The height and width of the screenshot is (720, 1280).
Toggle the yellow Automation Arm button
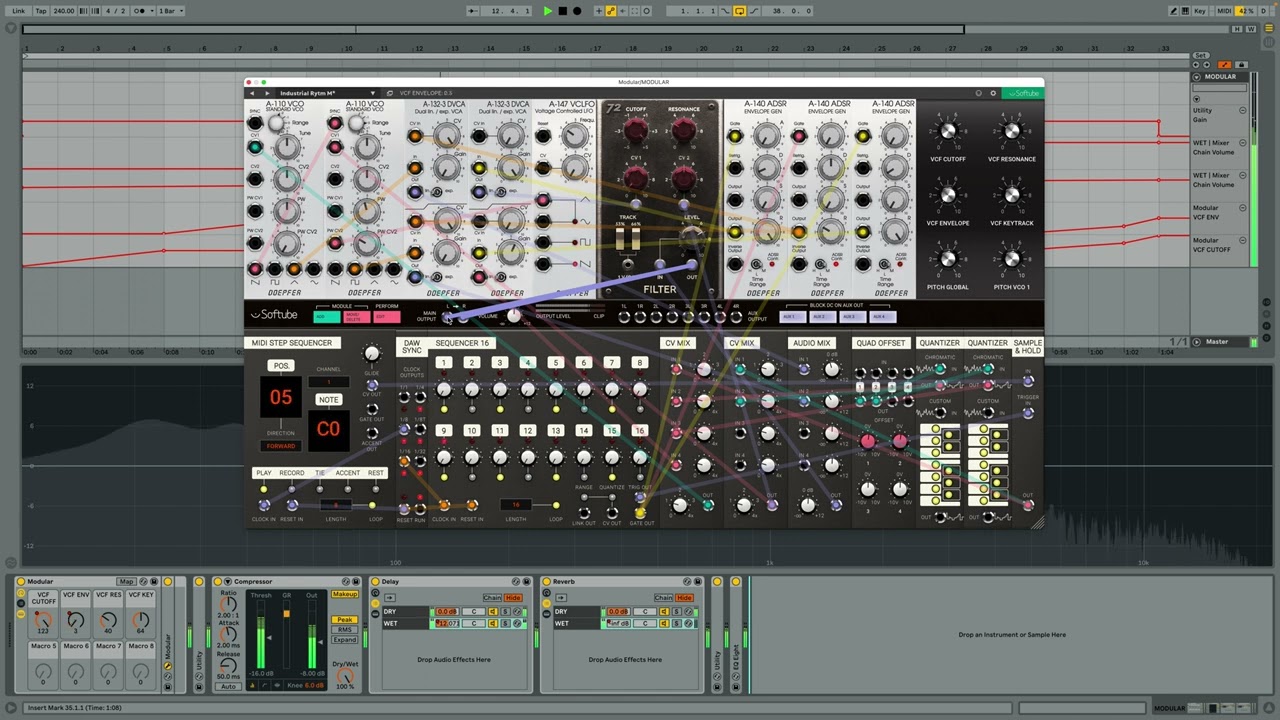[x=611, y=11]
